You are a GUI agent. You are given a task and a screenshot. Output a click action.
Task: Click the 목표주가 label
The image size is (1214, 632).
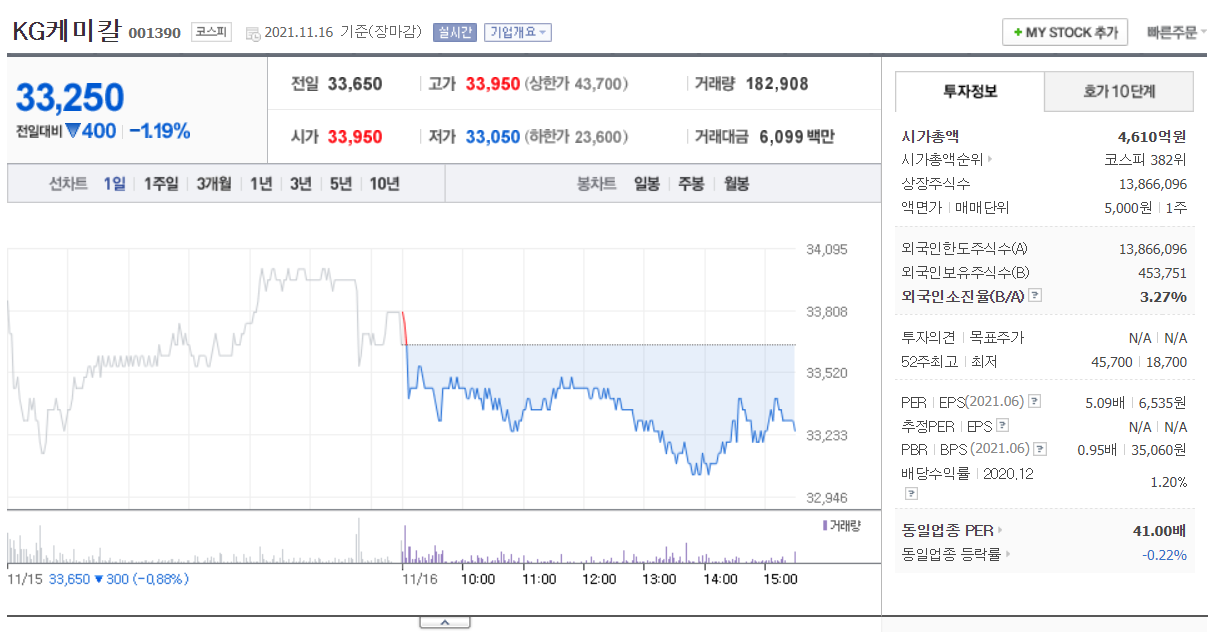point(997,338)
